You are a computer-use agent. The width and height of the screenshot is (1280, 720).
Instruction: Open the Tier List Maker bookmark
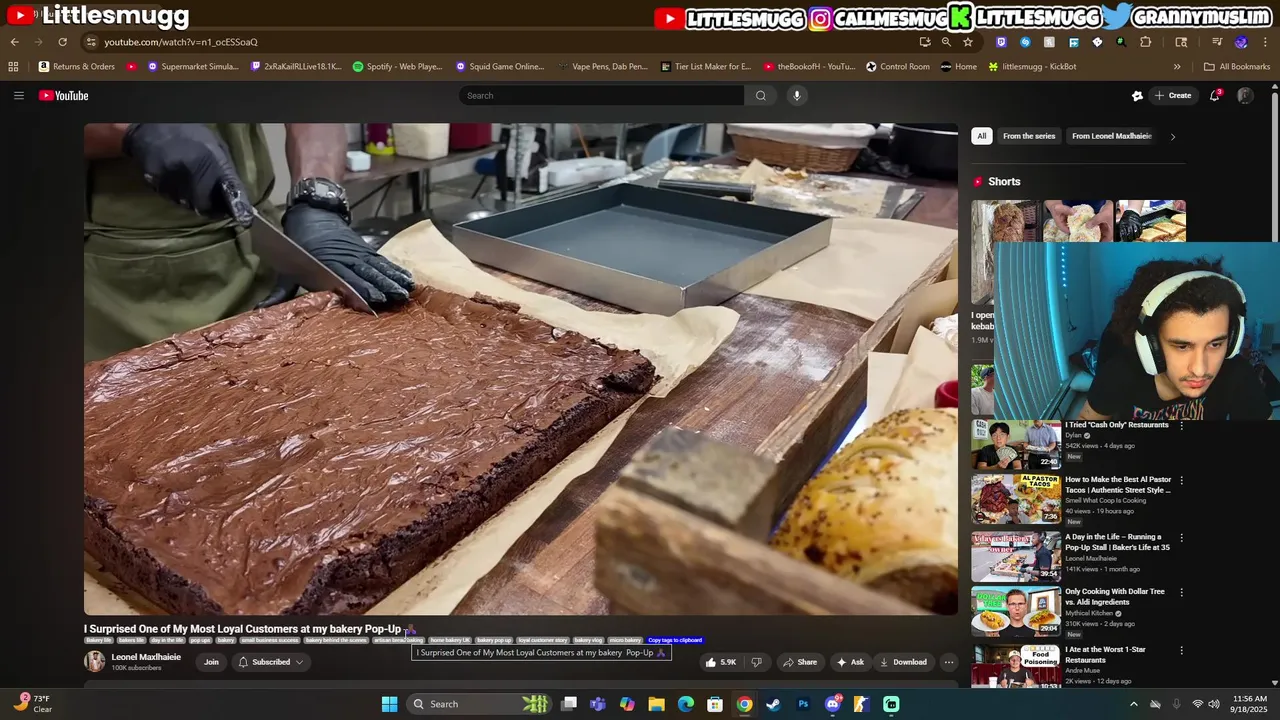pos(706,67)
